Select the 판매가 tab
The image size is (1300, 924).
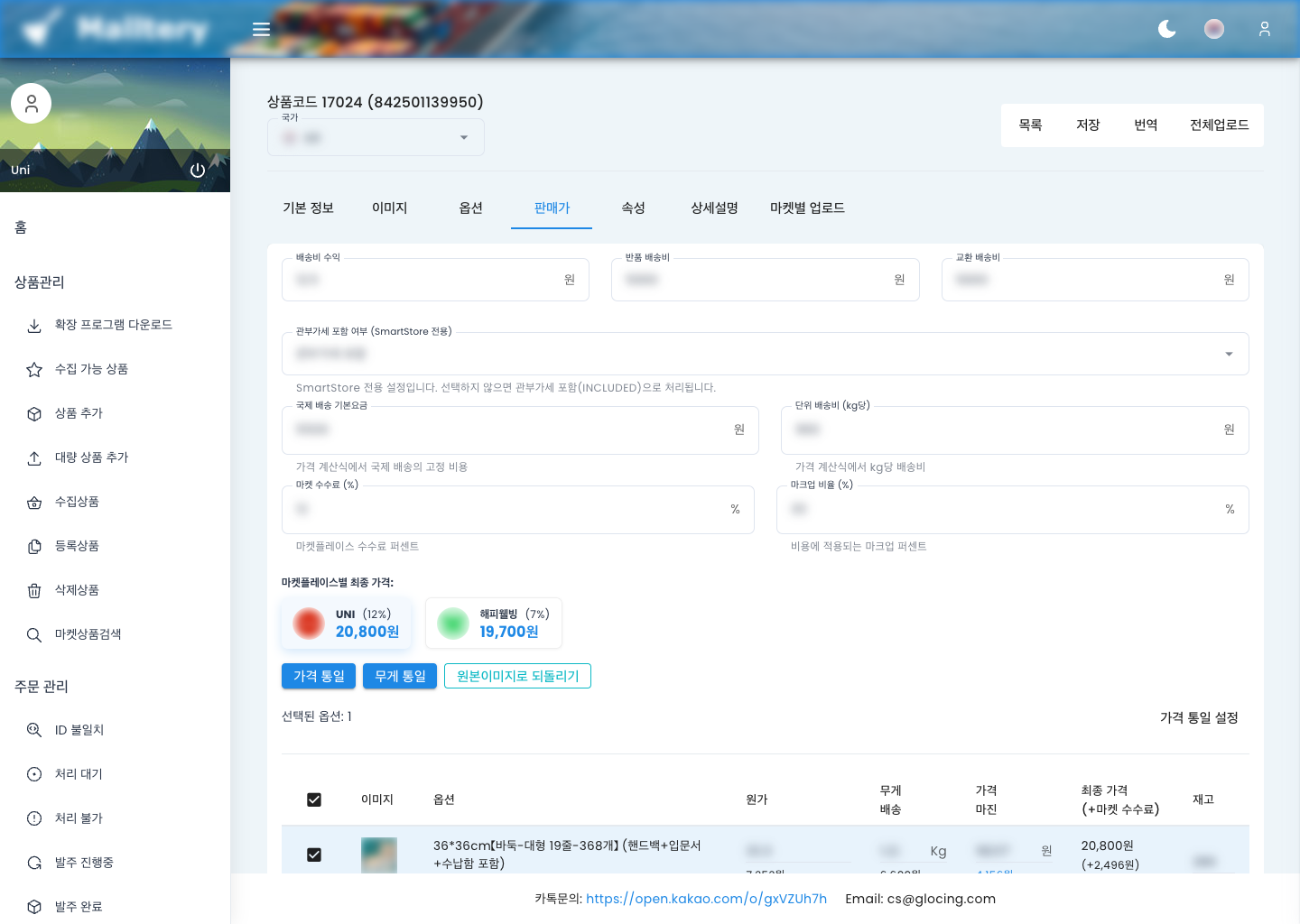(552, 208)
